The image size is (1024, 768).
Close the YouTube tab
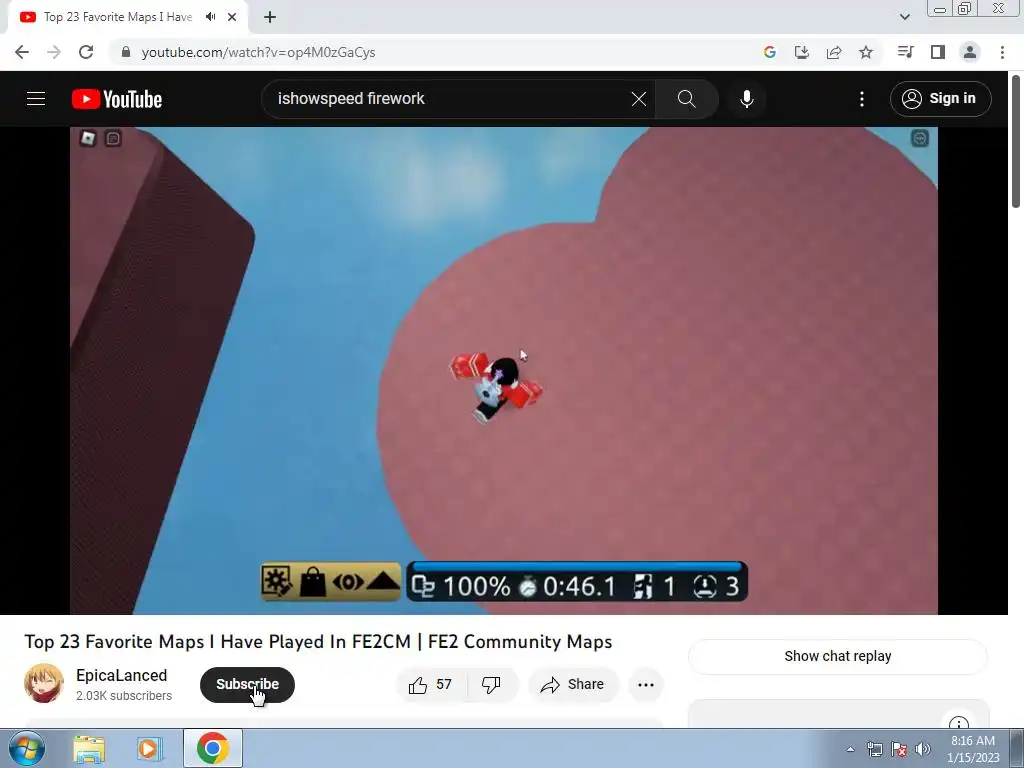pyautogui.click(x=232, y=17)
